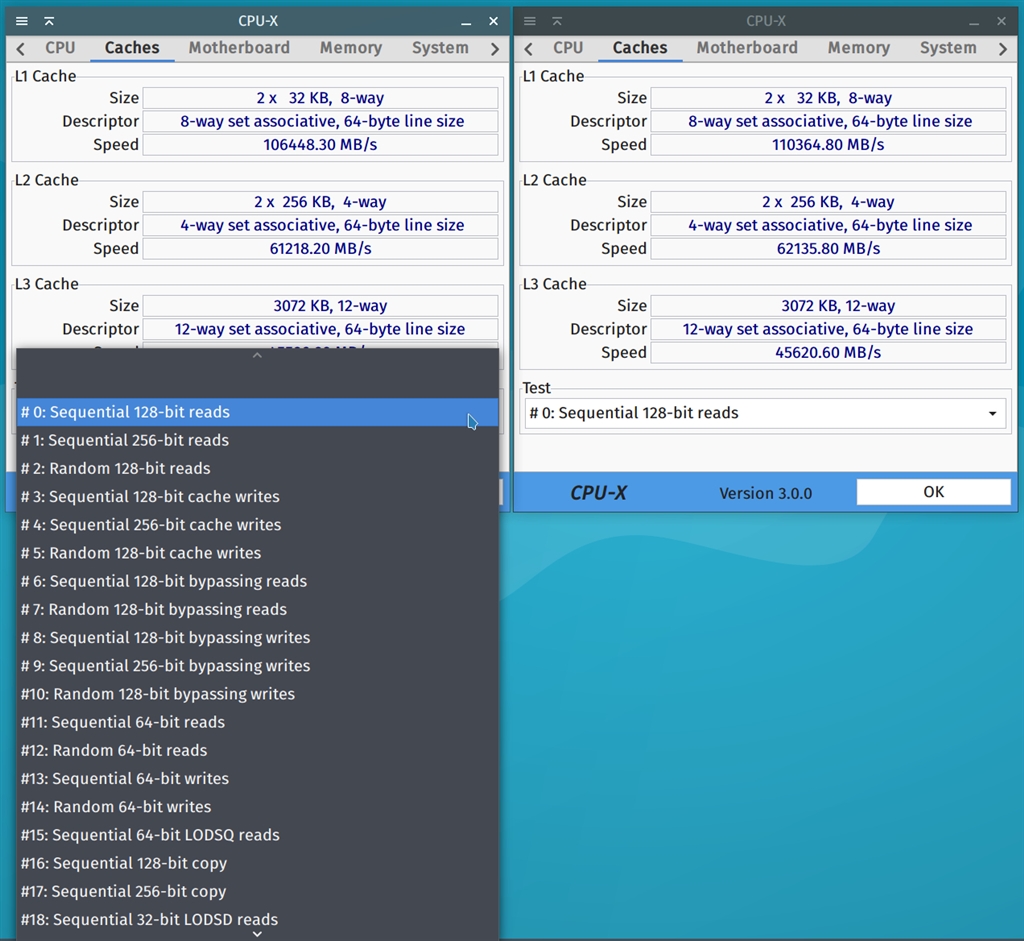Pick #2: Random 128-bit reads

pos(257,468)
